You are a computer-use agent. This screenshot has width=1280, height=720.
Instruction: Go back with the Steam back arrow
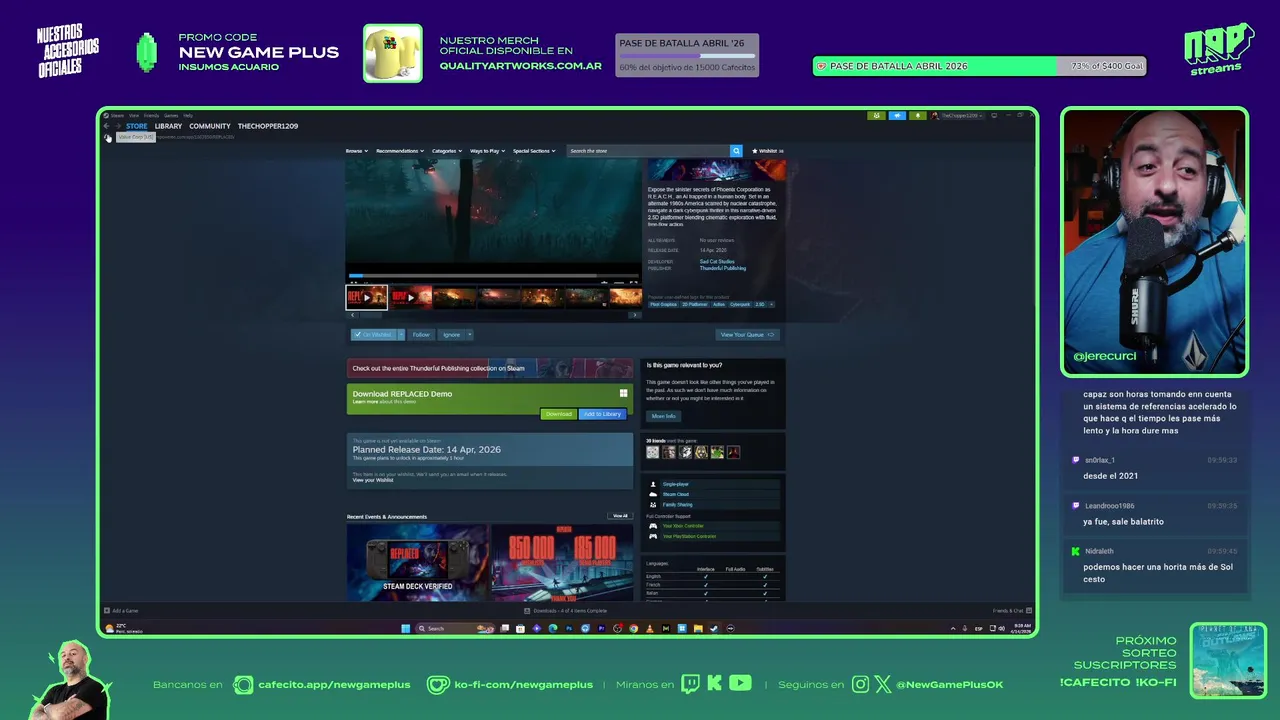(x=106, y=126)
